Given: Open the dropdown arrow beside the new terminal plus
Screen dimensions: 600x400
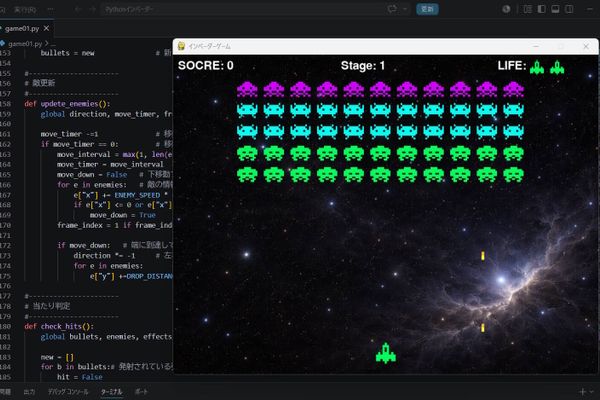Looking at the screenshot, I should point(592,392).
